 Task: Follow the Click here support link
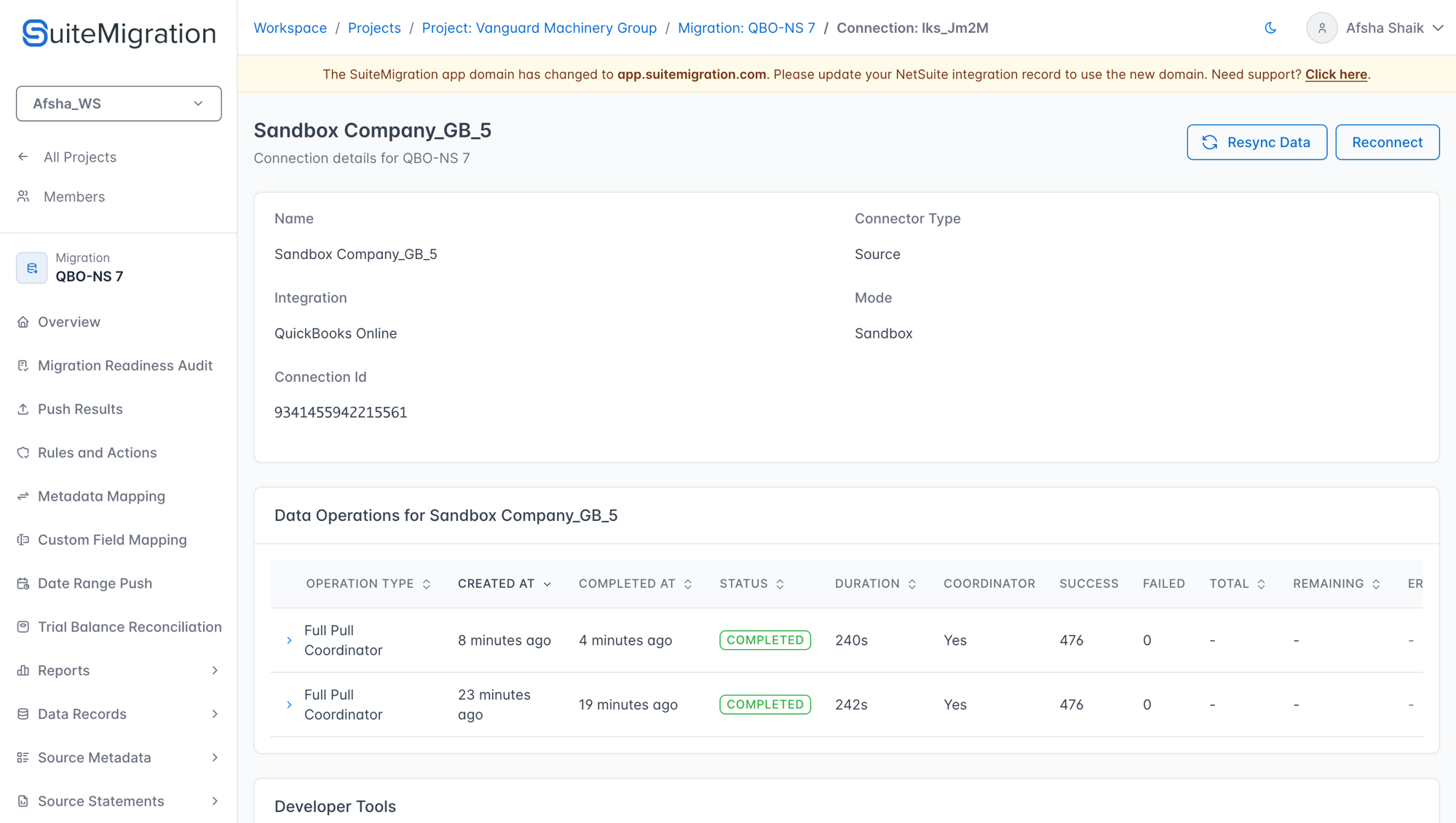1336,74
